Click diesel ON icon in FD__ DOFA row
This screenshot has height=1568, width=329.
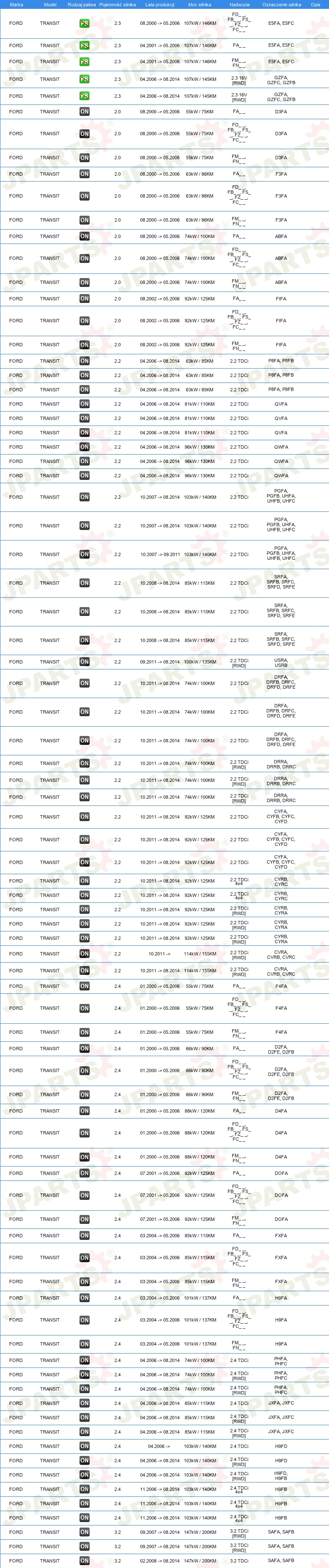click(x=85, y=1195)
